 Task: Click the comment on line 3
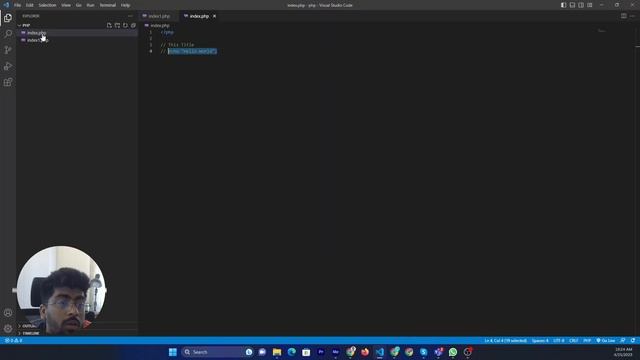(x=177, y=45)
